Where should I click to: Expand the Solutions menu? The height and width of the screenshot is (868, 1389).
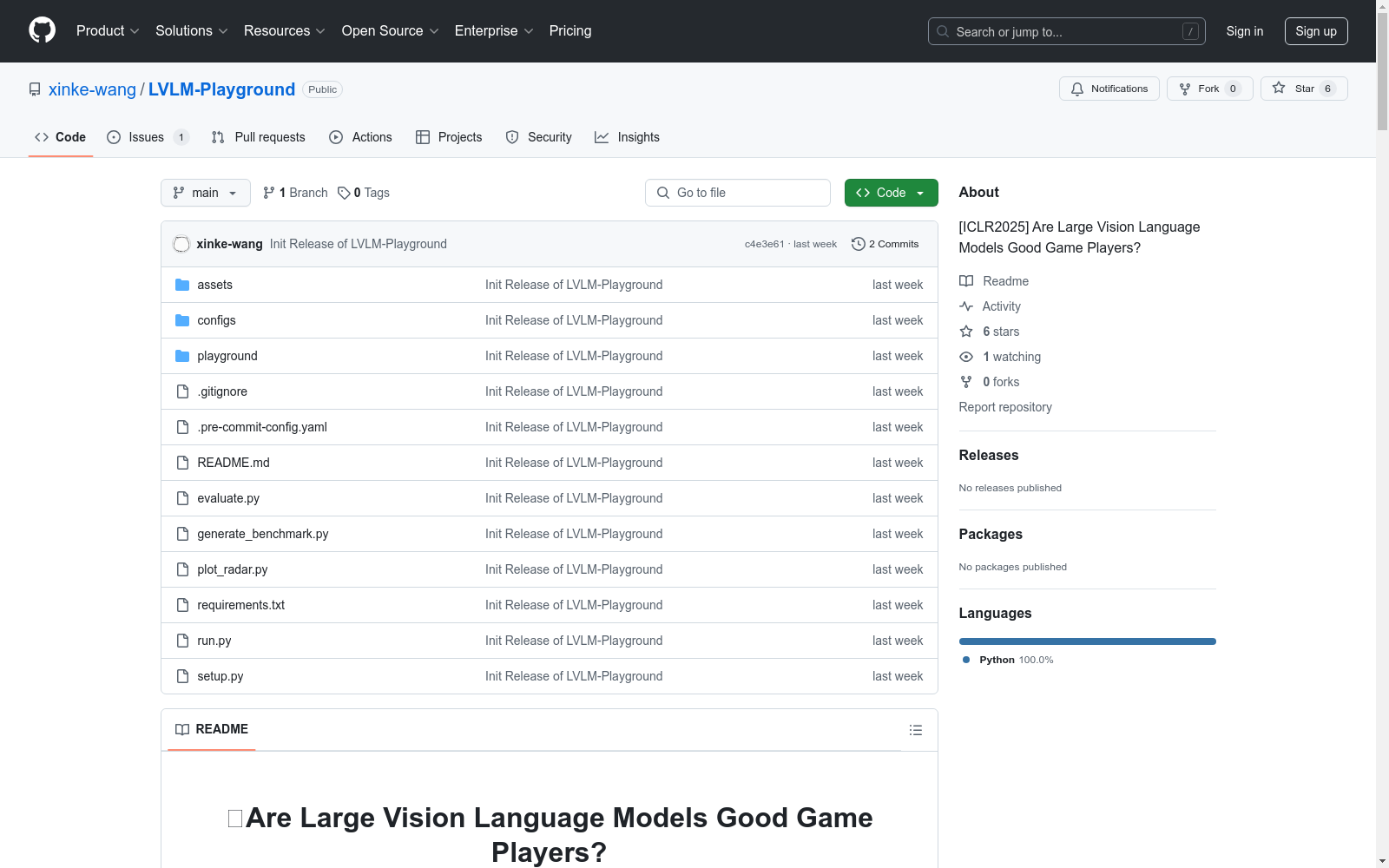coord(192,31)
